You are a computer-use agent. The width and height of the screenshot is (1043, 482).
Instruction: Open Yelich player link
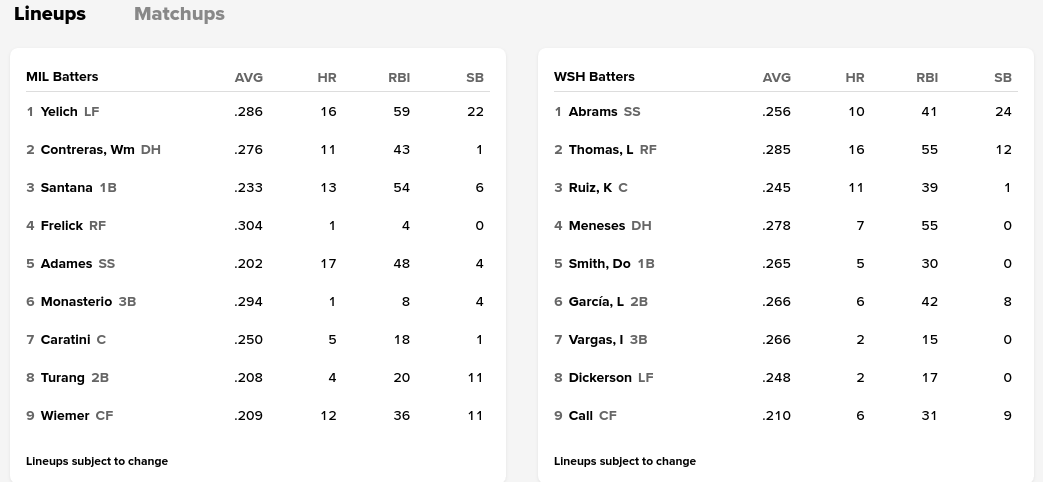(x=59, y=112)
